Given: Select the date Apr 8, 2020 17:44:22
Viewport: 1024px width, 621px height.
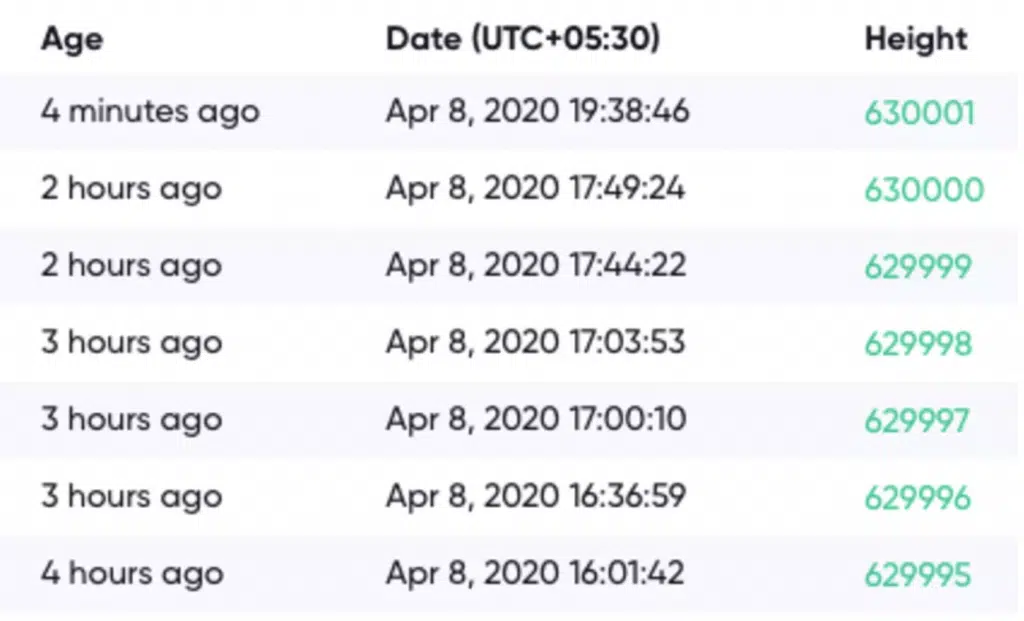Looking at the screenshot, I should (536, 266).
